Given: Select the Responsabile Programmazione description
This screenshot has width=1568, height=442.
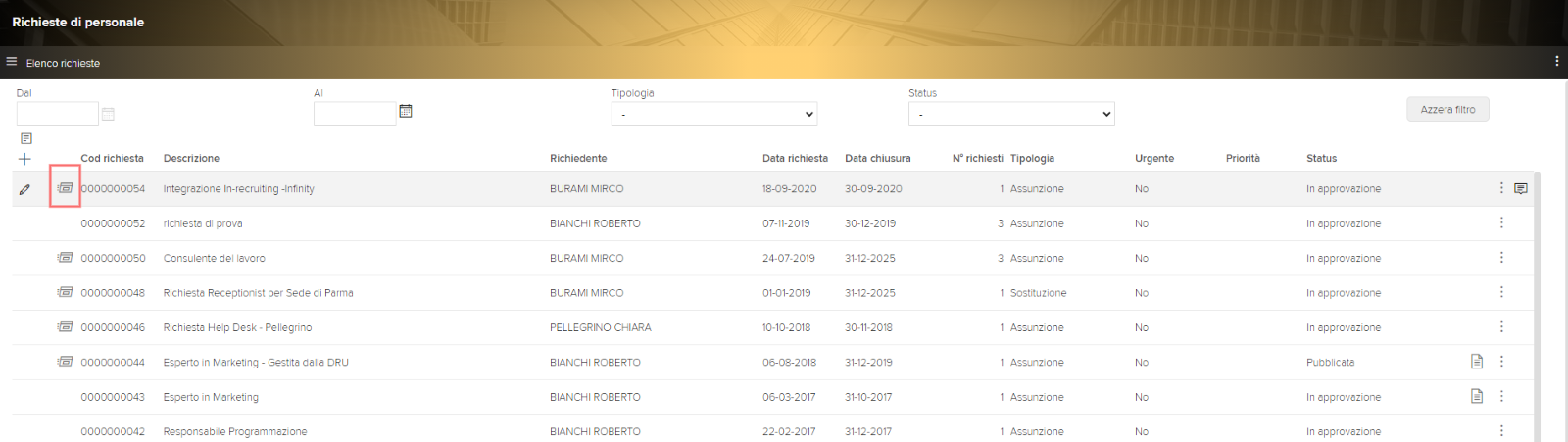Looking at the screenshot, I should click(235, 431).
